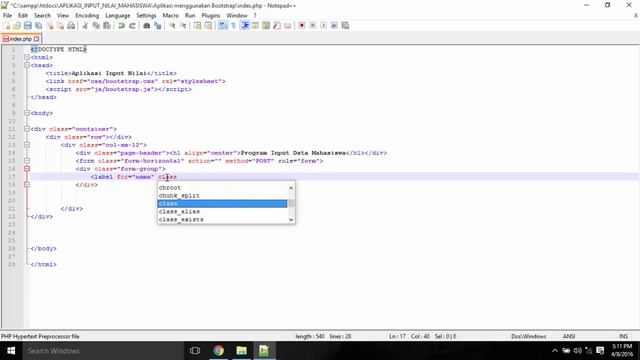Screen dimensions: 640x360
Task: Show the Function List panel
Action: (277, 26)
